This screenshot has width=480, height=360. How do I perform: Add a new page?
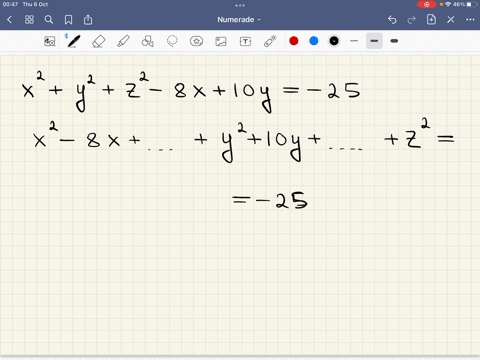click(x=431, y=19)
